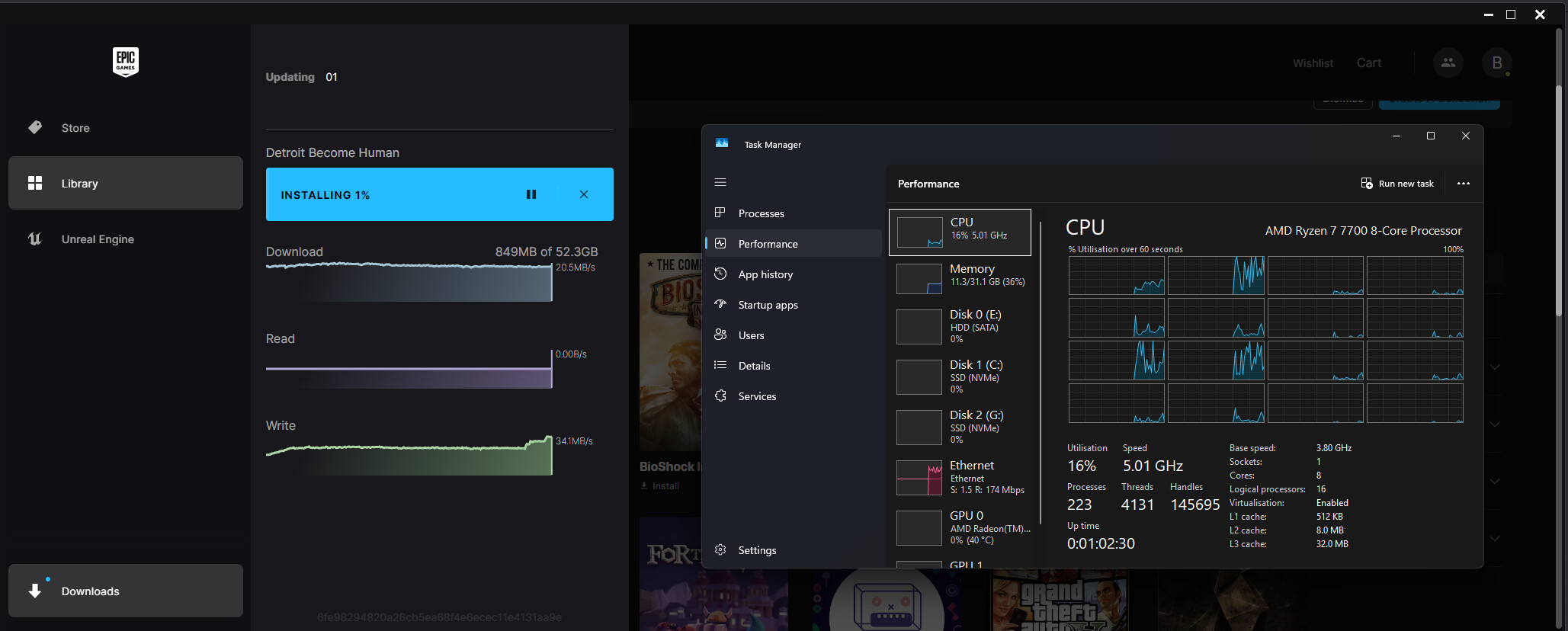1568x631 pixels.
Task: Open the Users page
Action: click(x=794, y=335)
